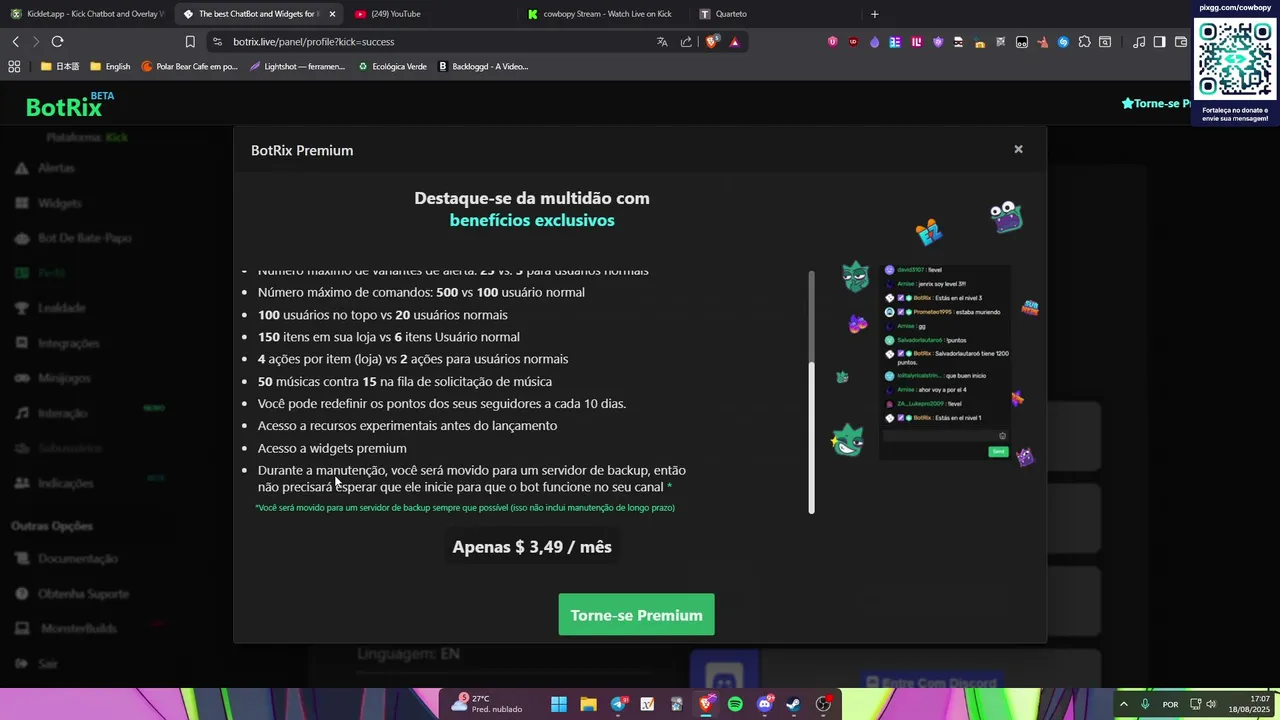
Task: Open Brave Shields lion icon
Action: pyautogui.click(x=711, y=42)
